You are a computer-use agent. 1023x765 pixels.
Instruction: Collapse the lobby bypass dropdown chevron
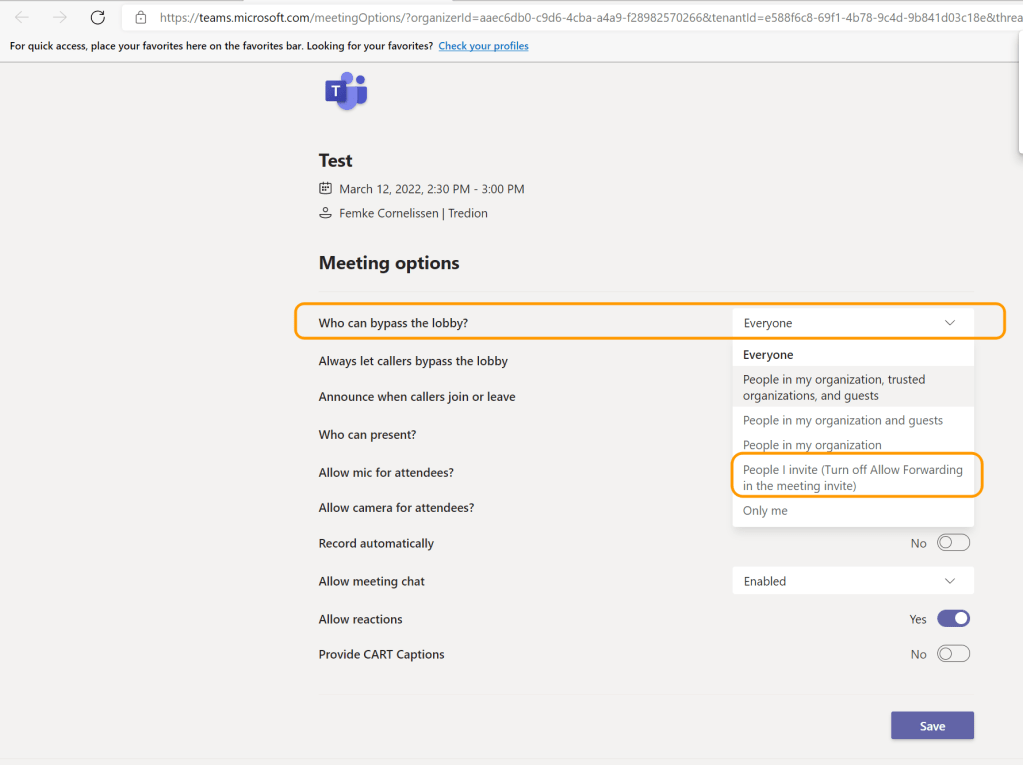(x=950, y=323)
